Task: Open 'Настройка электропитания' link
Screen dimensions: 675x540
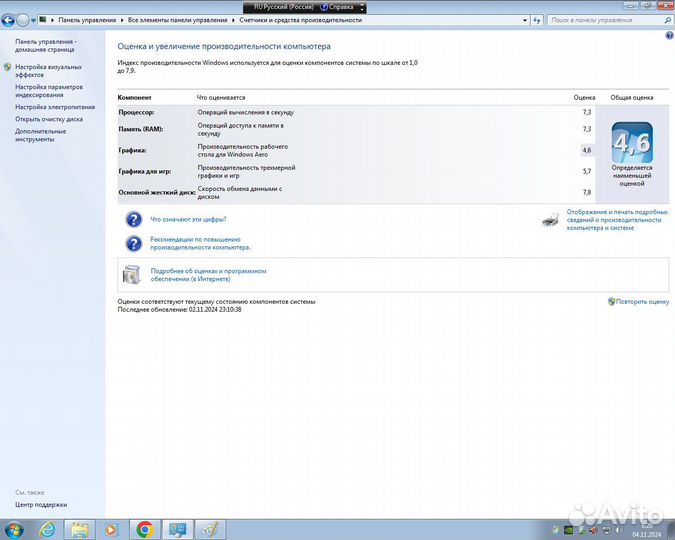Action: pyautogui.click(x=55, y=107)
